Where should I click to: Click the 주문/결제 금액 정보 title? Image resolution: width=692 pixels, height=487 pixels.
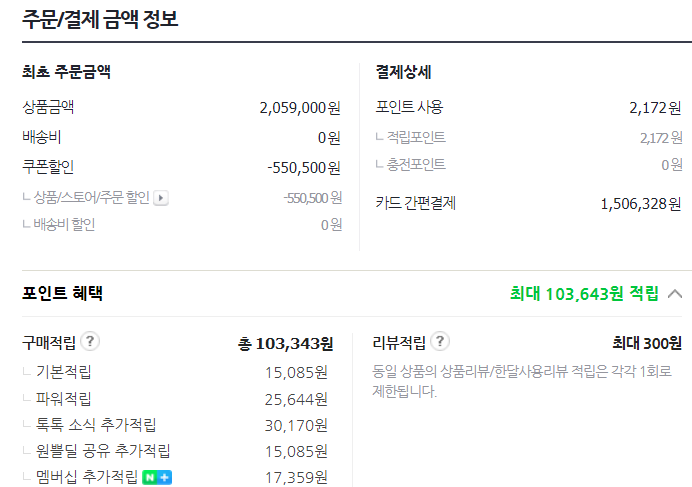click(x=101, y=19)
